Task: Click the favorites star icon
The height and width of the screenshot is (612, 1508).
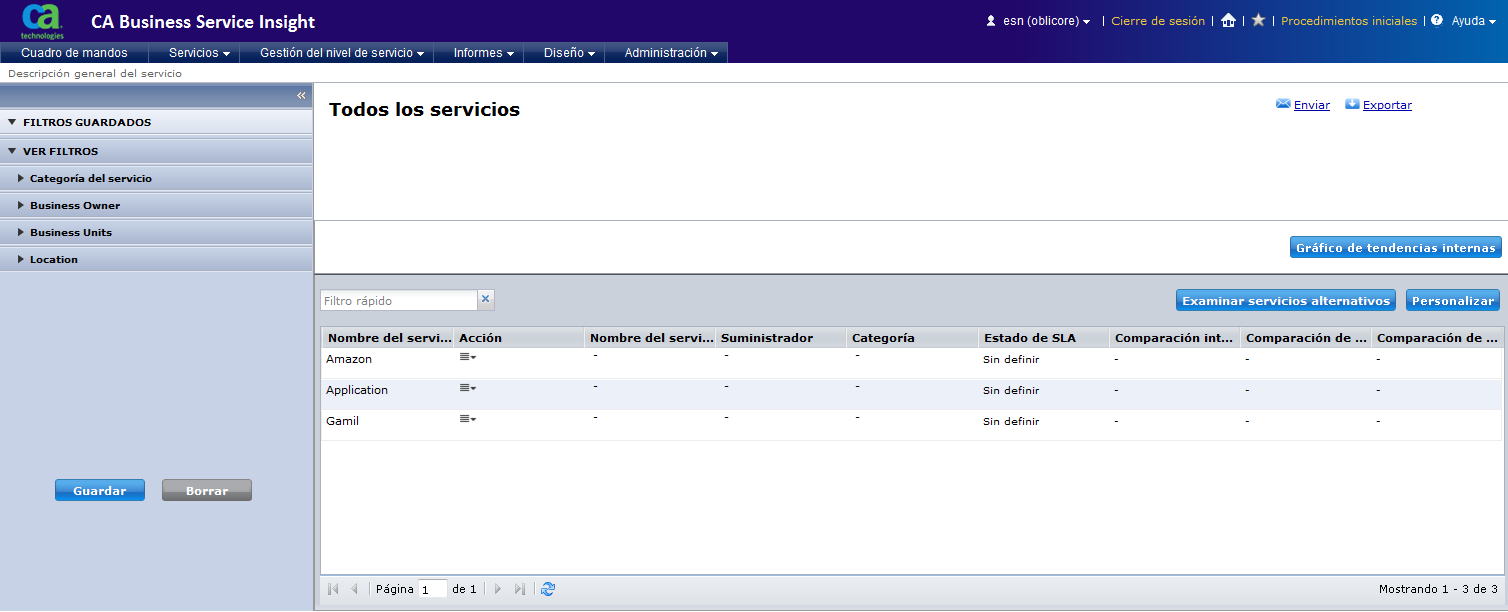Action: [x=1258, y=21]
